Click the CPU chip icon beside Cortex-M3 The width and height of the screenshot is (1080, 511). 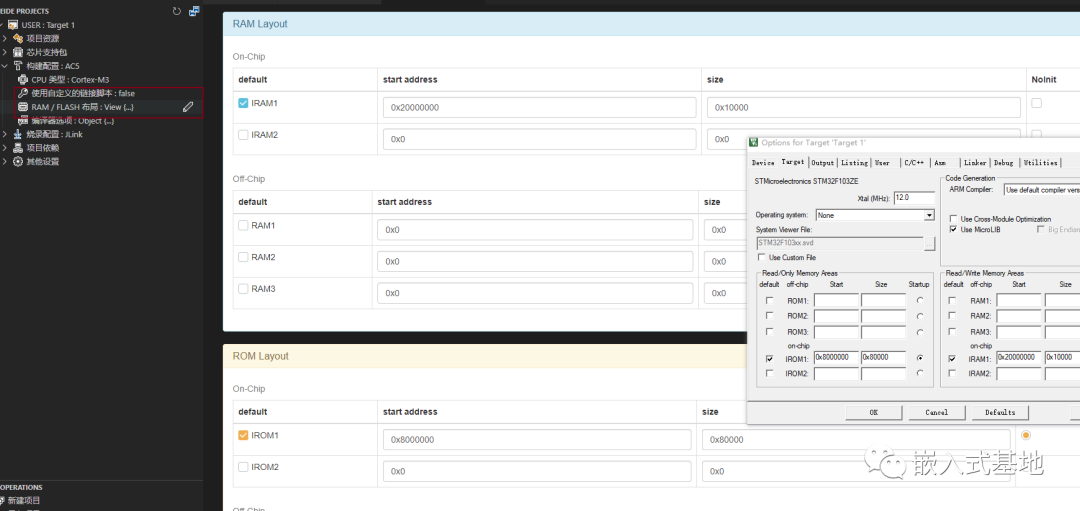[23, 79]
